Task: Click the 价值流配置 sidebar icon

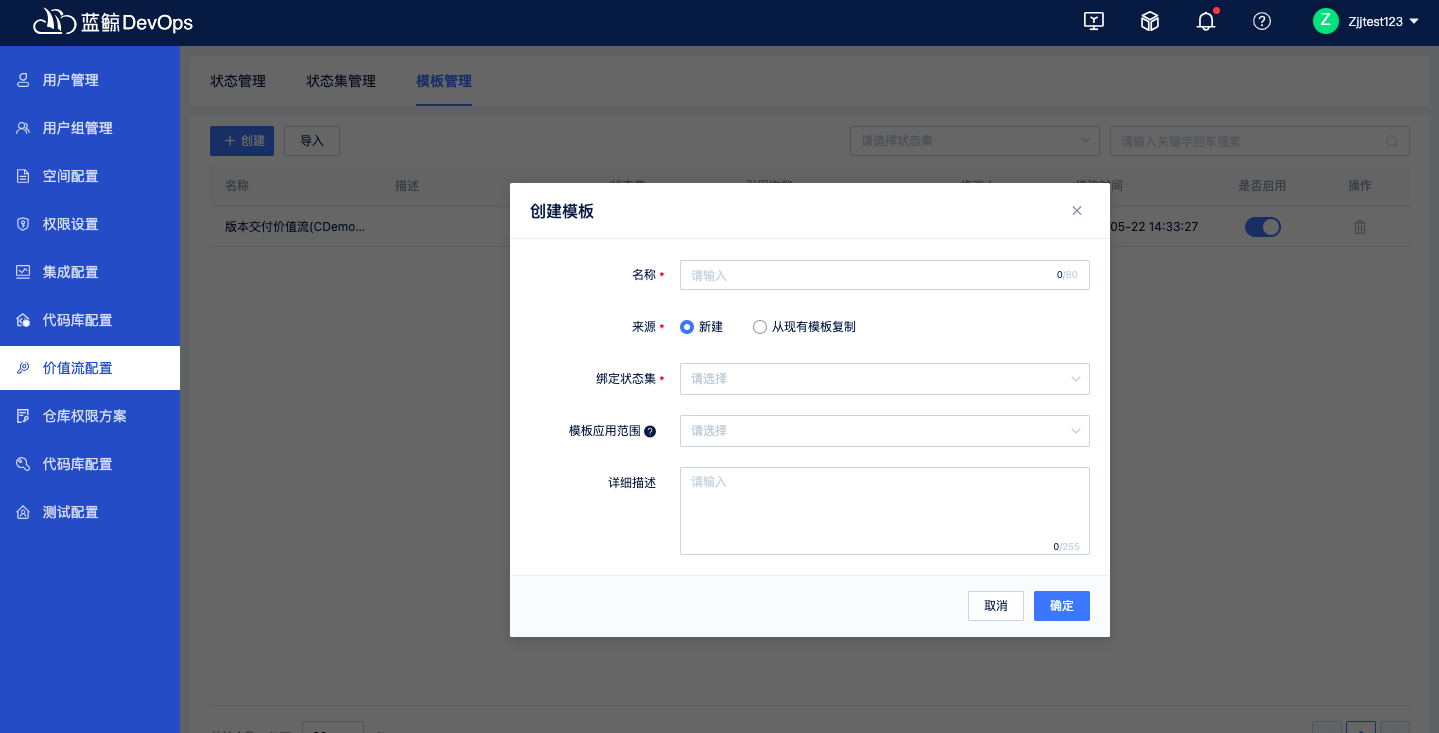Action: (x=23, y=368)
